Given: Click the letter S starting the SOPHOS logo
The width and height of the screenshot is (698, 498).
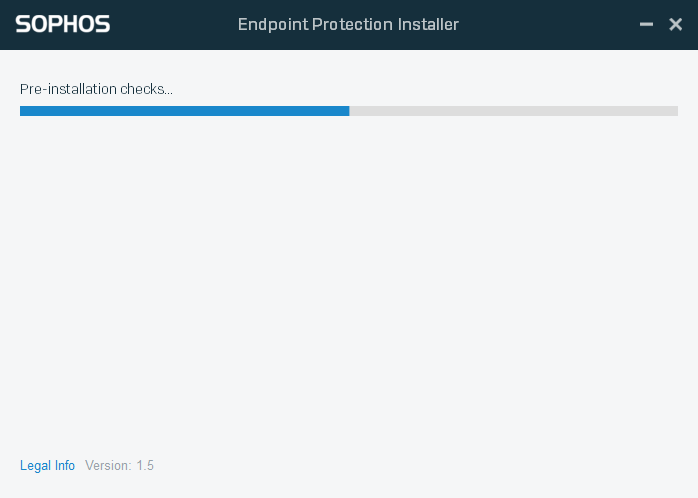Looking at the screenshot, I should tap(23, 24).
